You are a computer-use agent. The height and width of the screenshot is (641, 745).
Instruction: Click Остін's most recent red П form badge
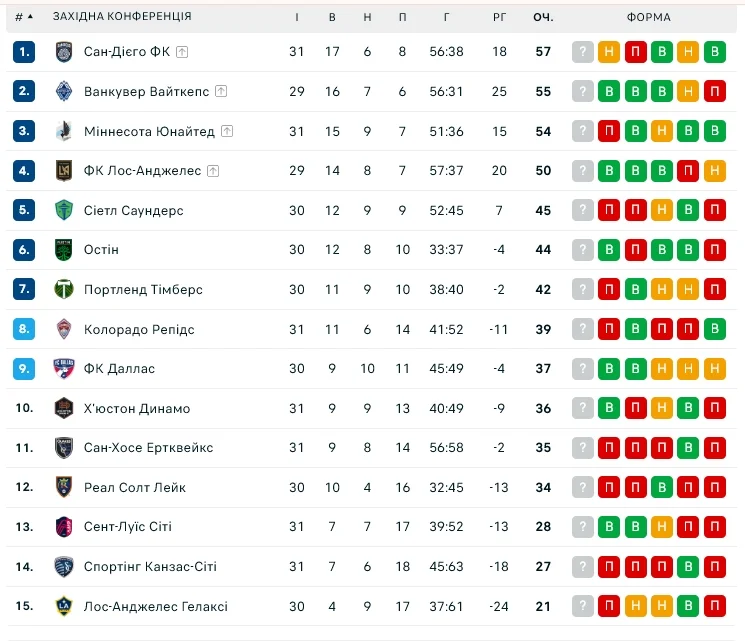(714, 250)
